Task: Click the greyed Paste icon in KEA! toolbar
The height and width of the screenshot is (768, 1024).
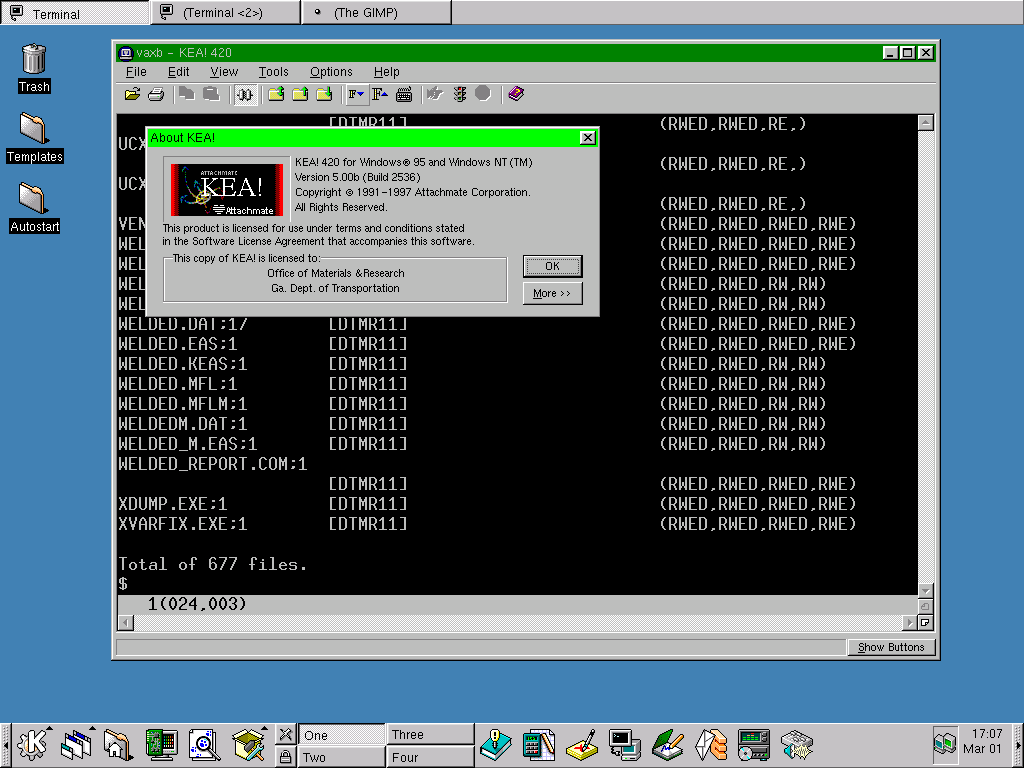Action: click(211, 95)
